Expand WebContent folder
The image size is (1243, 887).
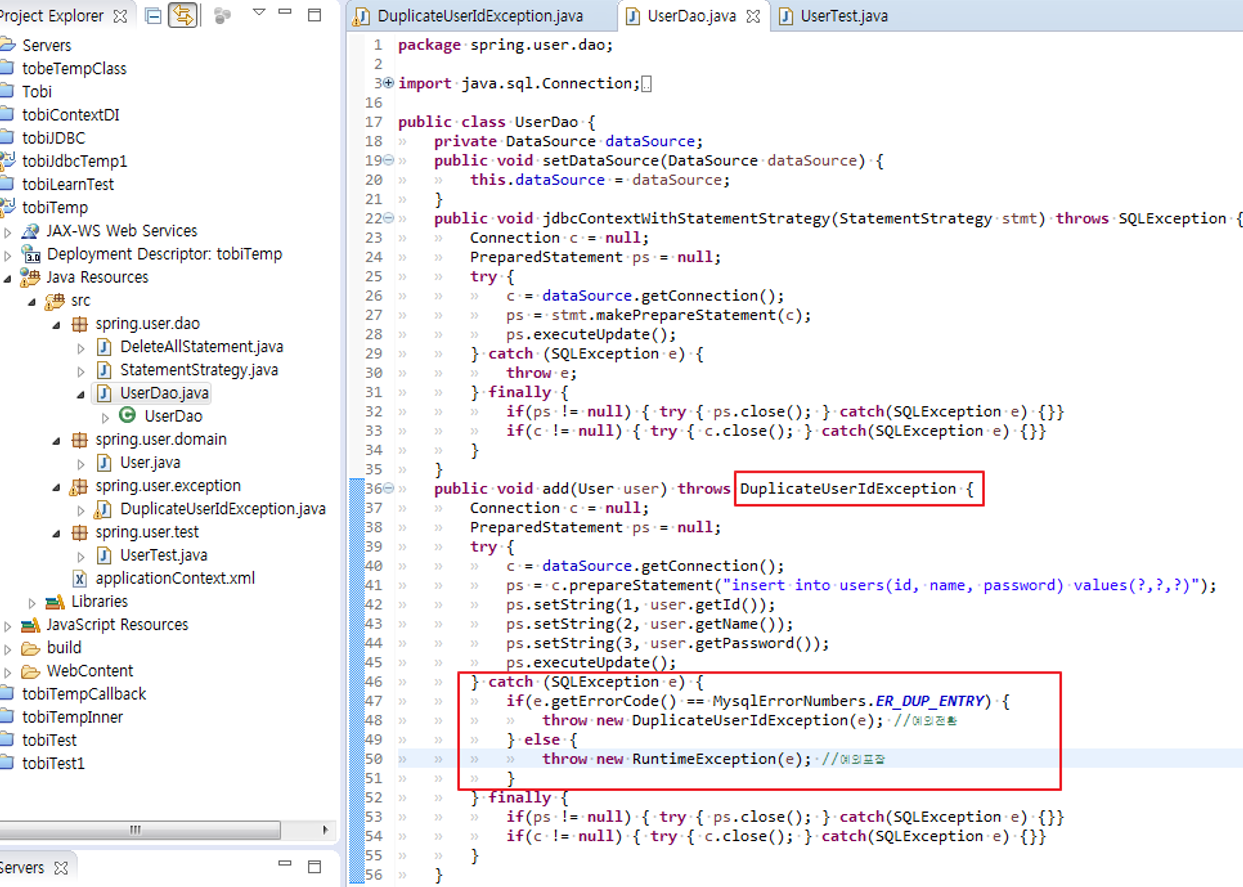coord(9,671)
